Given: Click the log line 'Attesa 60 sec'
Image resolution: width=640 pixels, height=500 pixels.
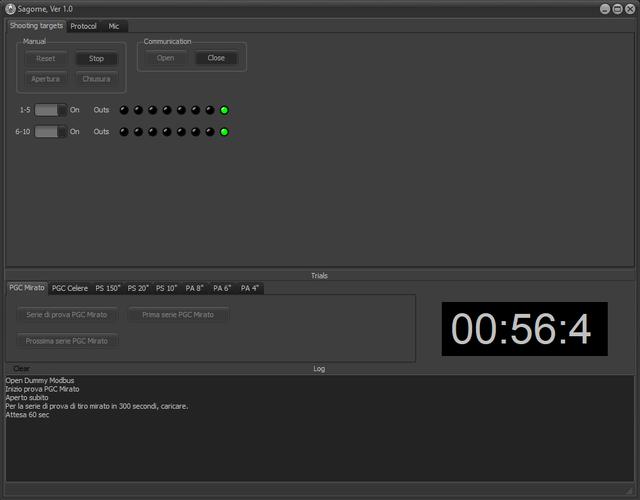Looking at the screenshot, I should 27,415.
